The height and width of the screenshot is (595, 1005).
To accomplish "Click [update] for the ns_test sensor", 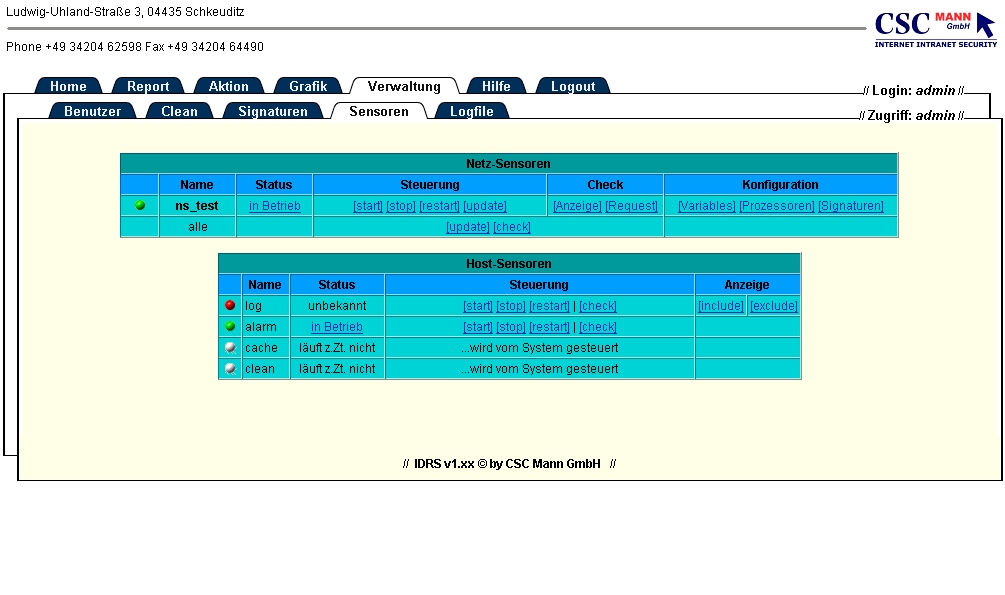I will click(485, 206).
